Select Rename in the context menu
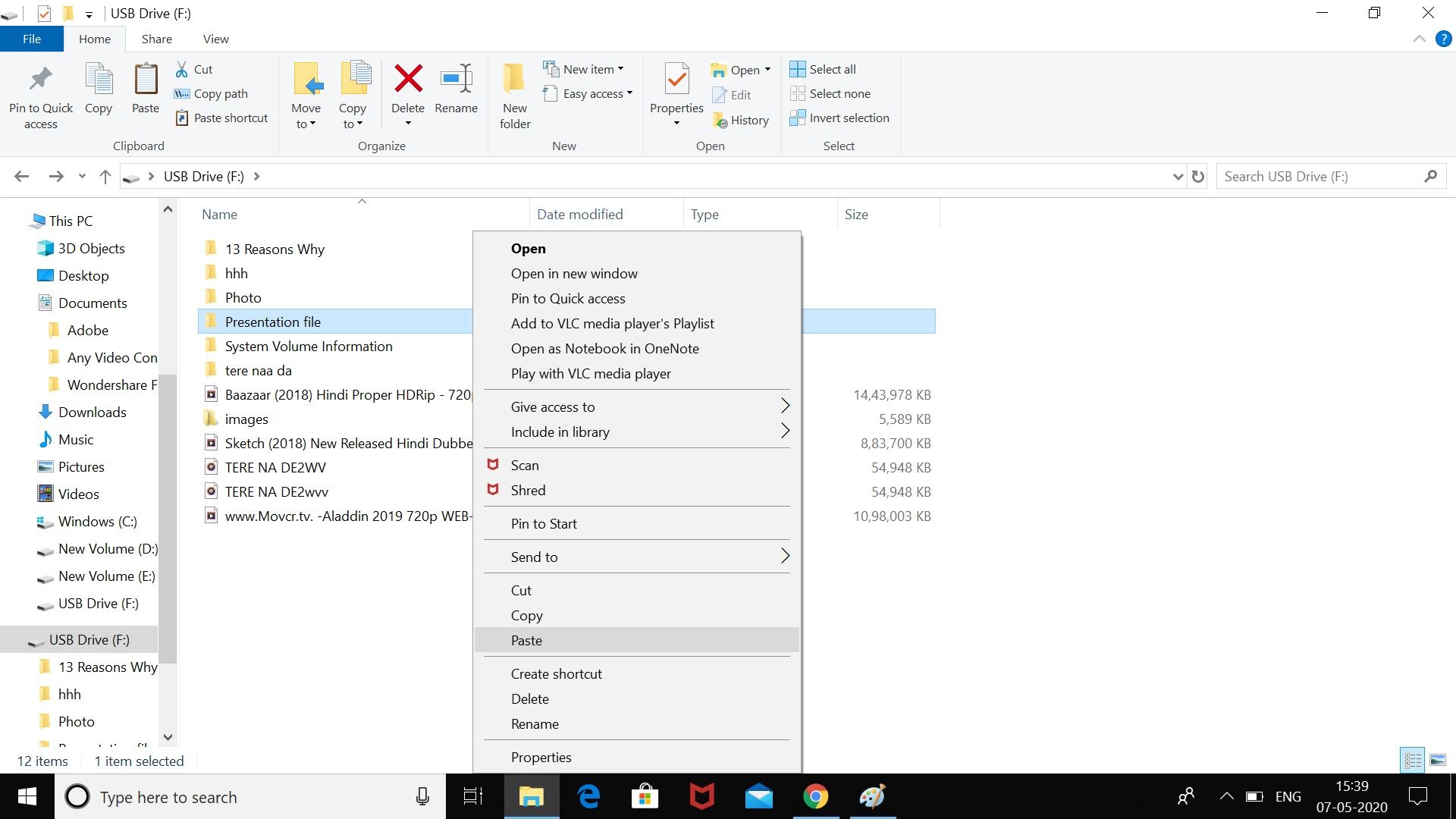Screen dimensions: 1456x819 535,723
